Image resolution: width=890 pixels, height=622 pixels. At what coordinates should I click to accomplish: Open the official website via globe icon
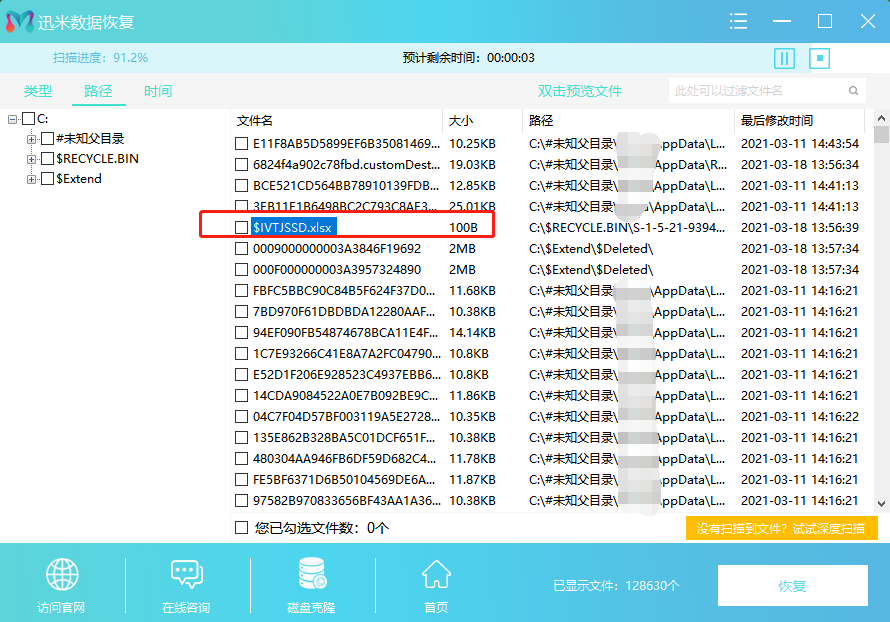(x=61, y=573)
